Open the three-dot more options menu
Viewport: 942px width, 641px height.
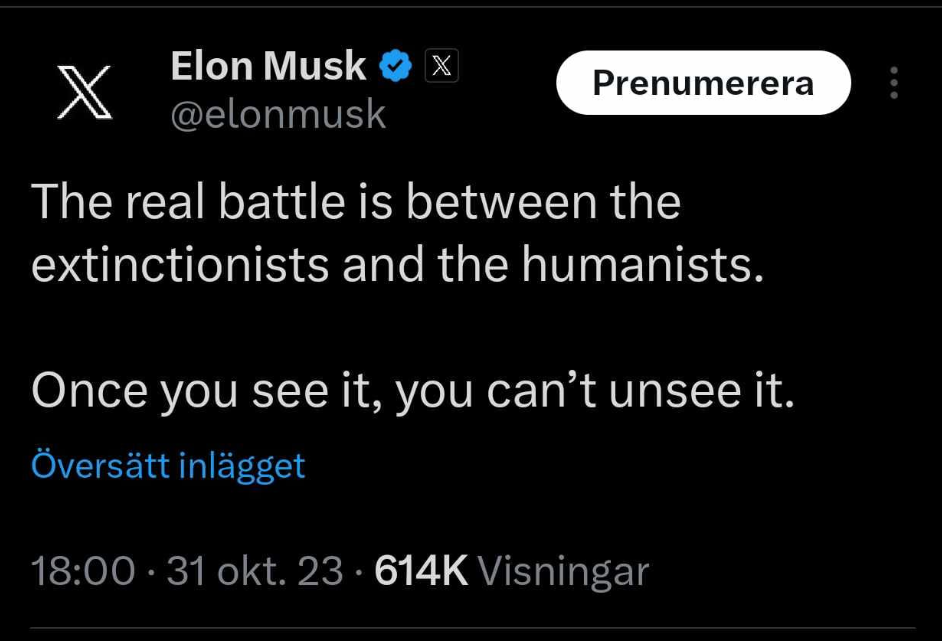[894, 83]
